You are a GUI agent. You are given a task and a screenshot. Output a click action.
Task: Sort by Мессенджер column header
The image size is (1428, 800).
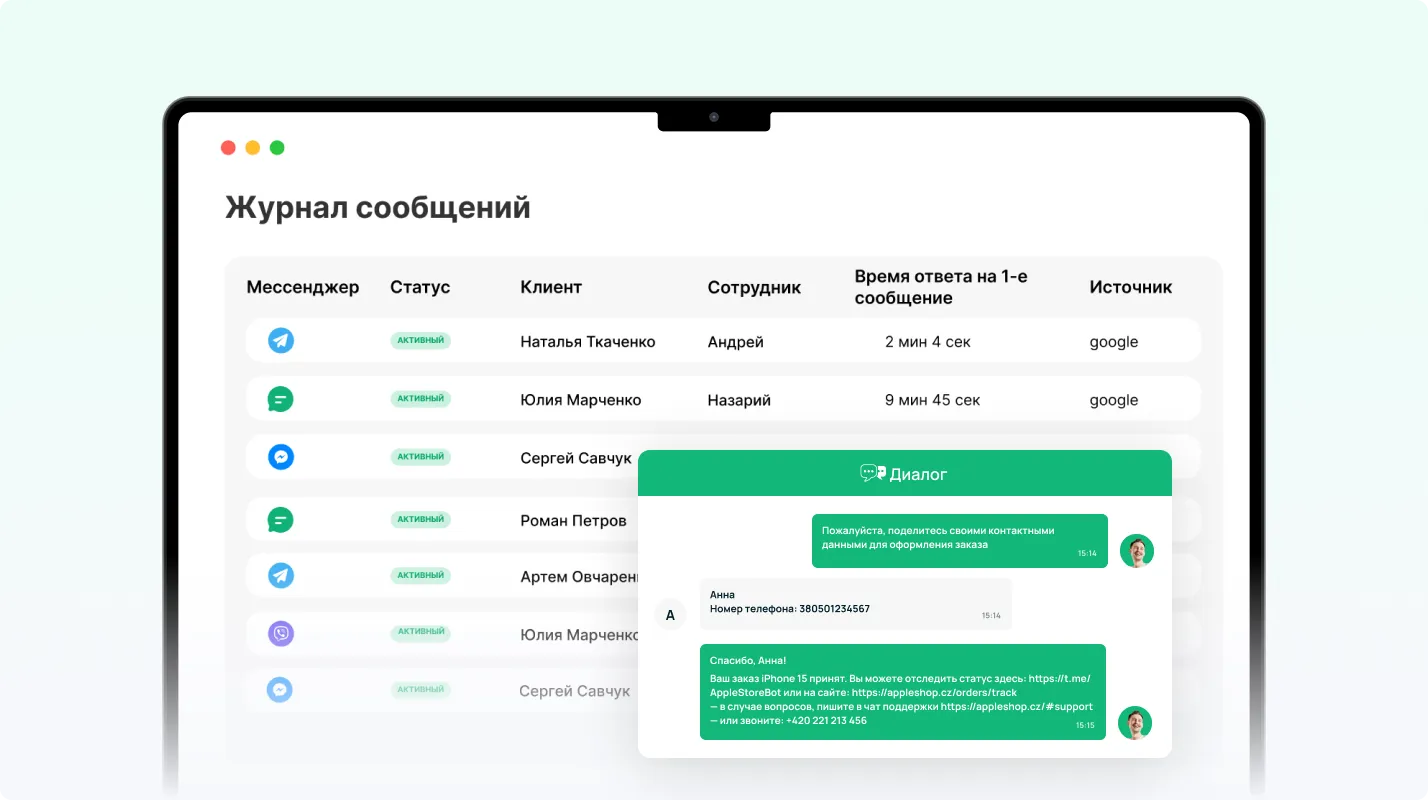[302, 287]
